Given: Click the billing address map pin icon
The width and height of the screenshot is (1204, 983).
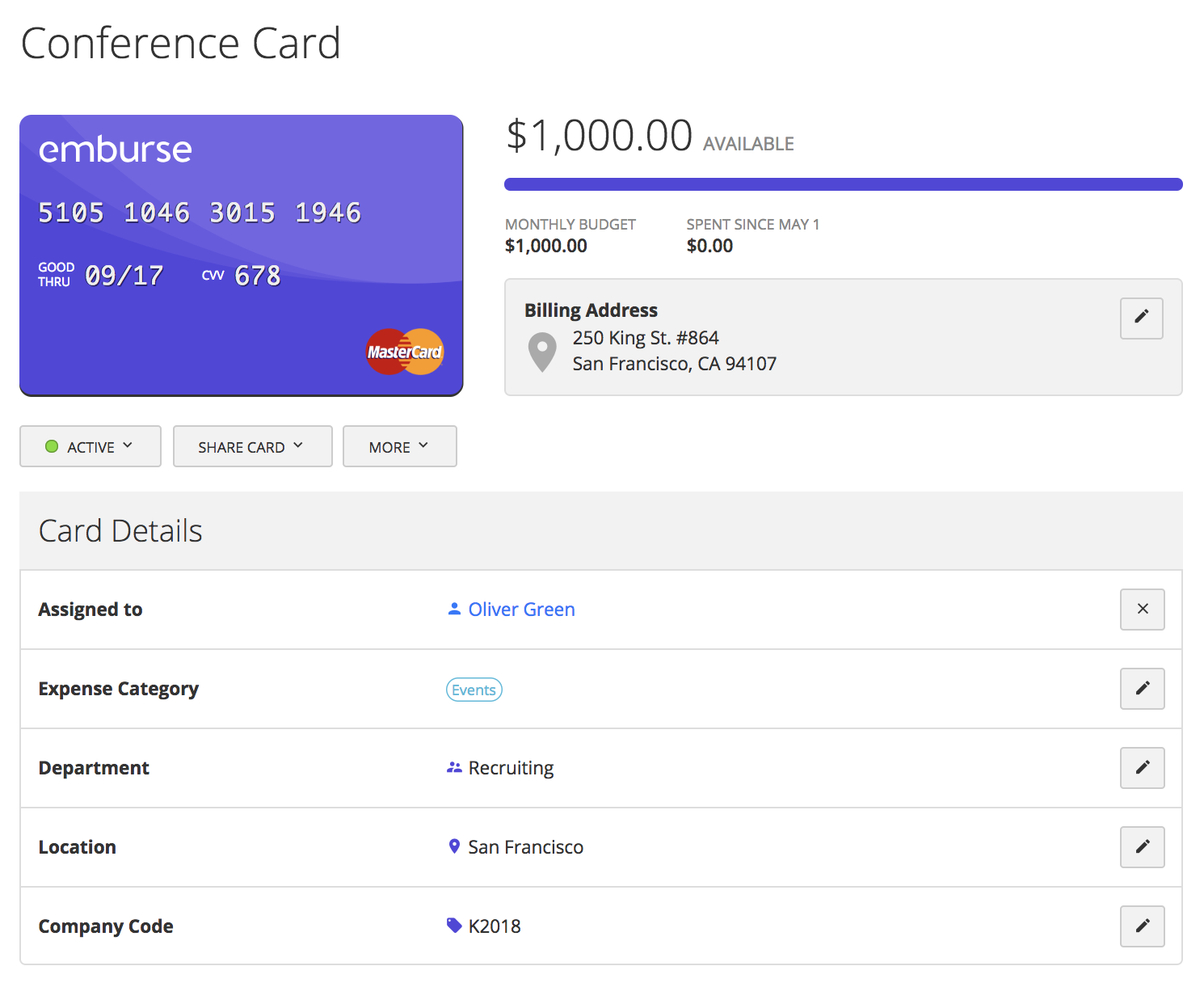Looking at the screenshot, I should pyautogui.click(x=542, y=352).
